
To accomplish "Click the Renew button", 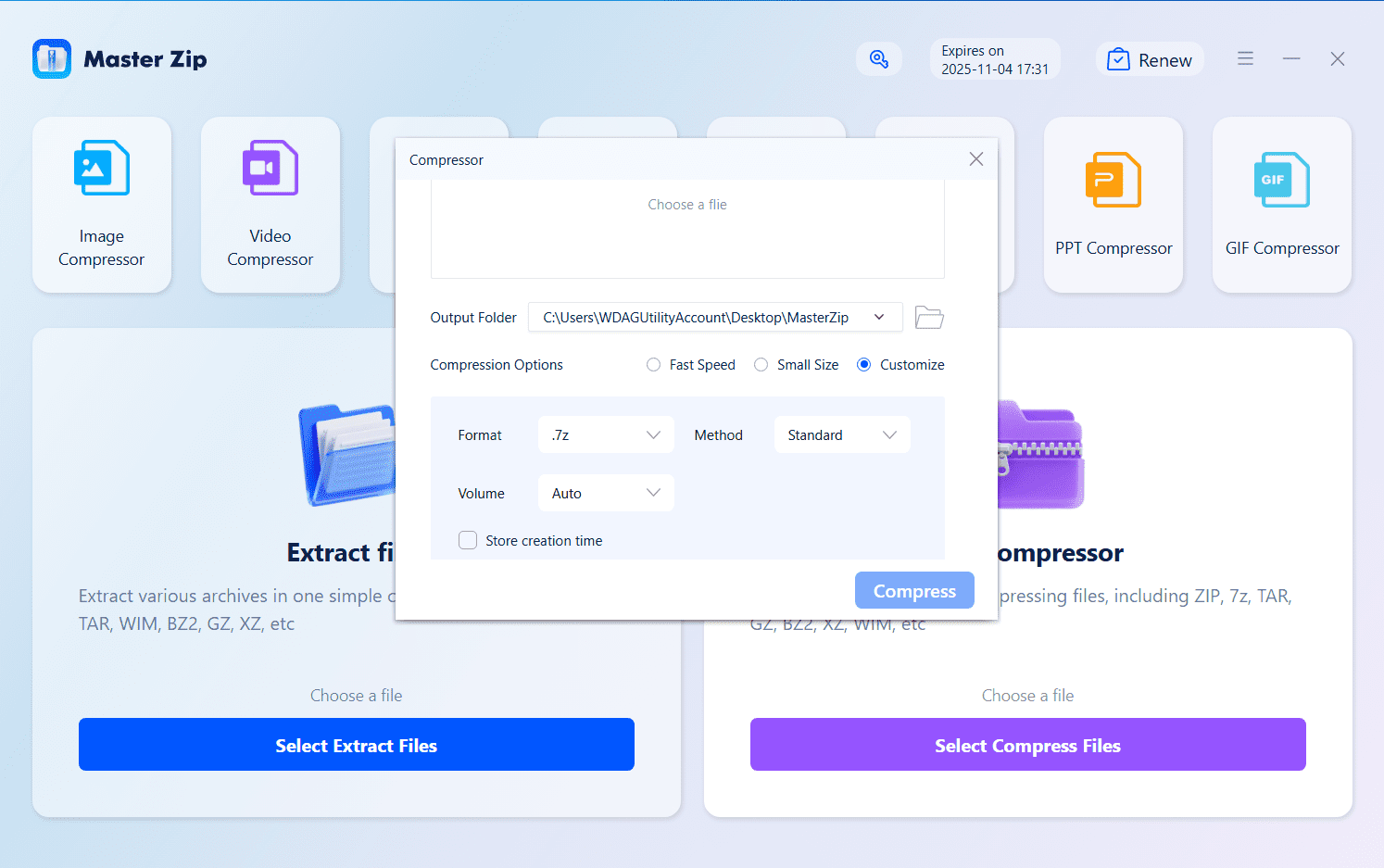I will click(x=1150, y=59).
